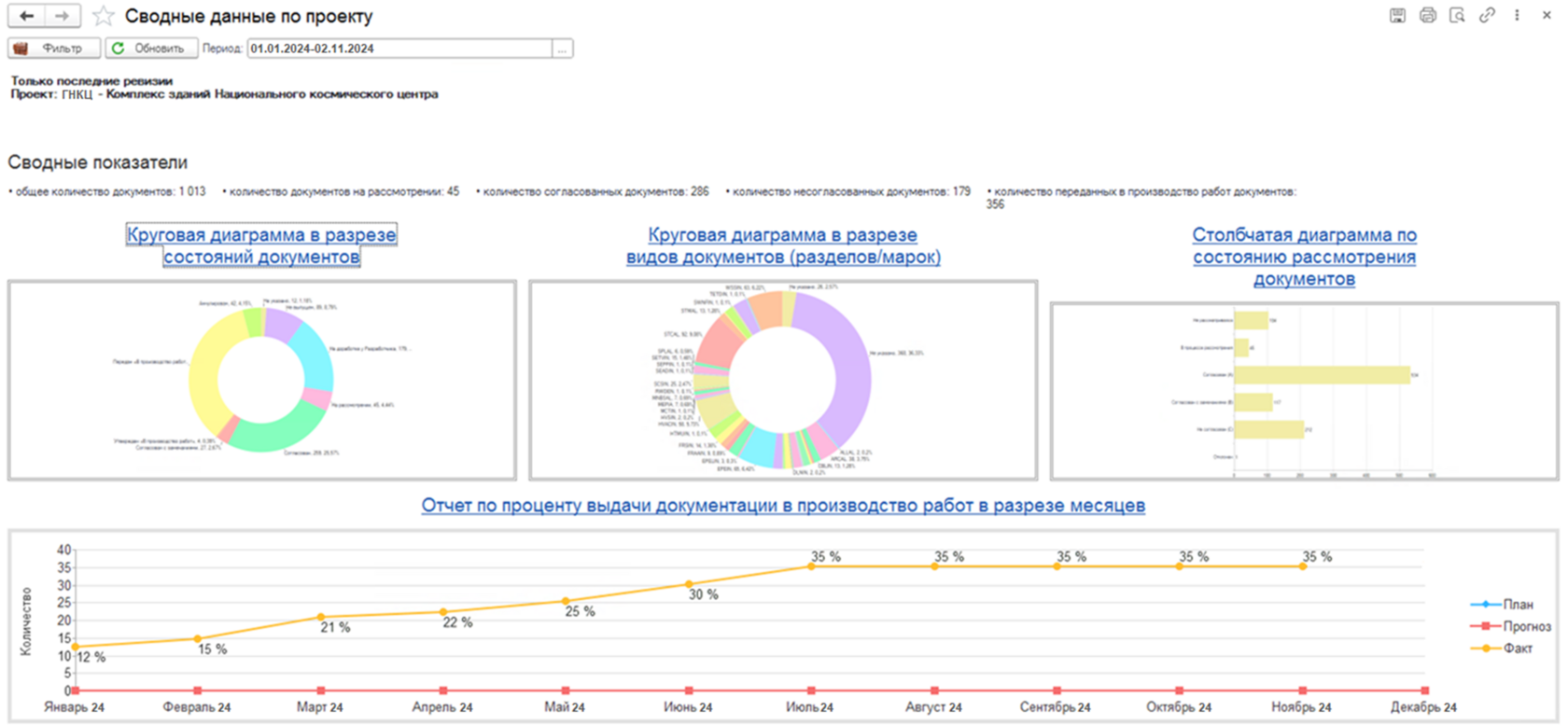Click the Период date range field
1568x726 pixels.
click(399, 49)
